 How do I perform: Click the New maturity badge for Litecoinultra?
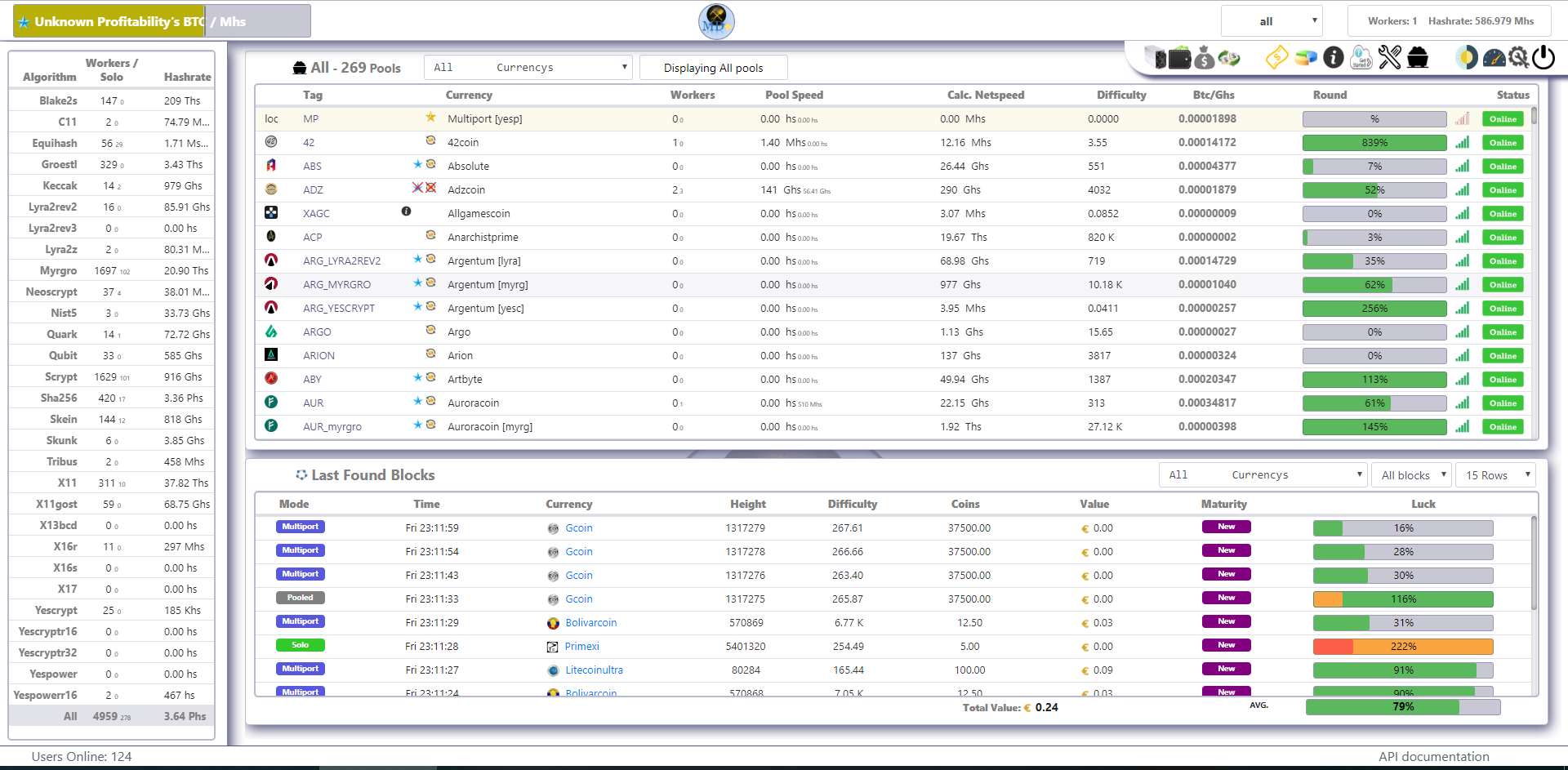(x=1226, y=669)
